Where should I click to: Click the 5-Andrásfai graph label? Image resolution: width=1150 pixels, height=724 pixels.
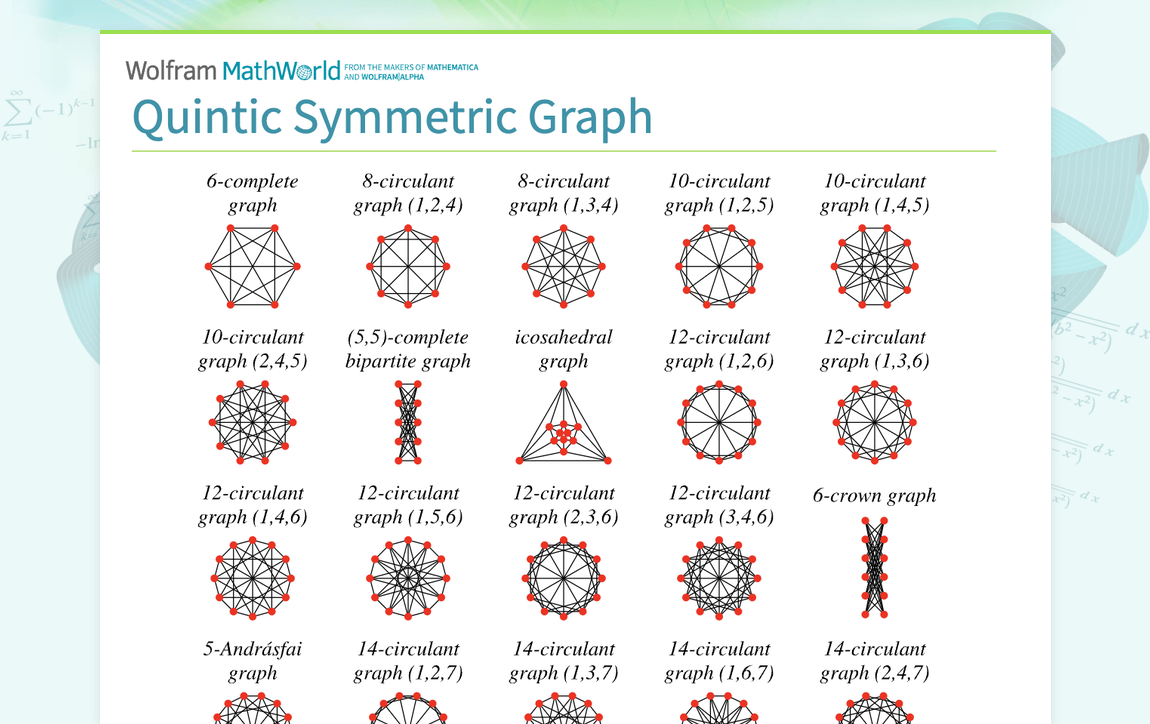click(251, 661)
